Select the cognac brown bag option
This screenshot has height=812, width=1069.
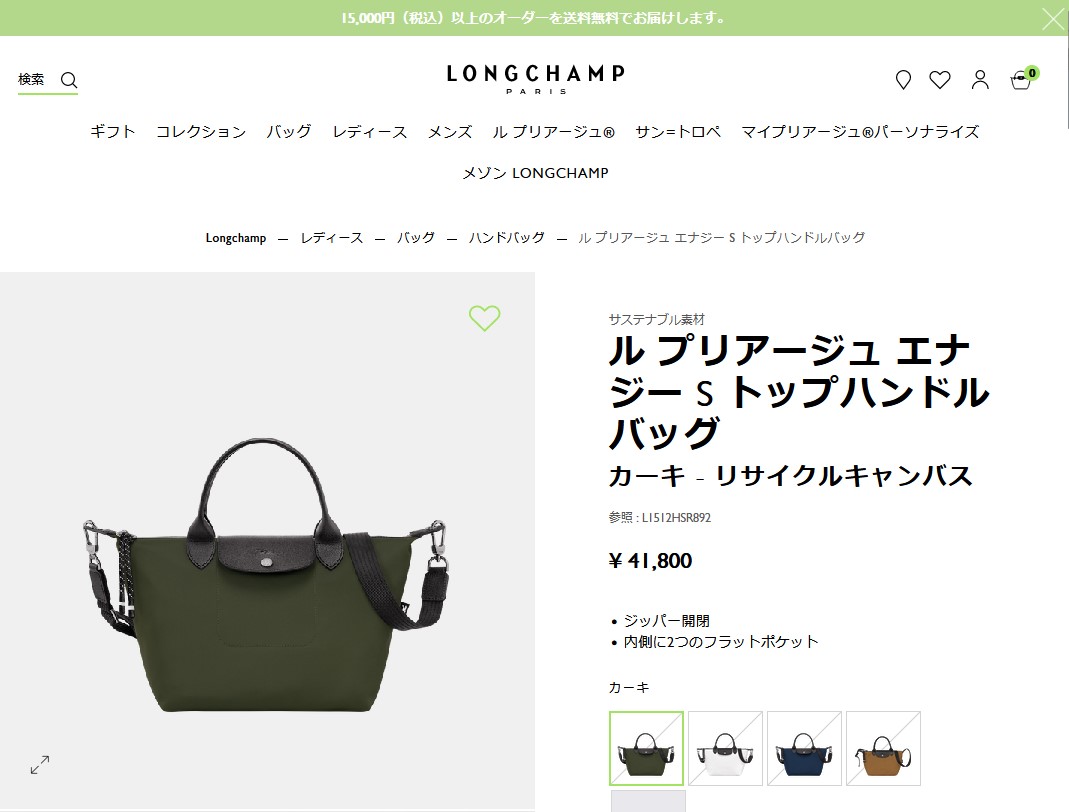click(884, 748)
